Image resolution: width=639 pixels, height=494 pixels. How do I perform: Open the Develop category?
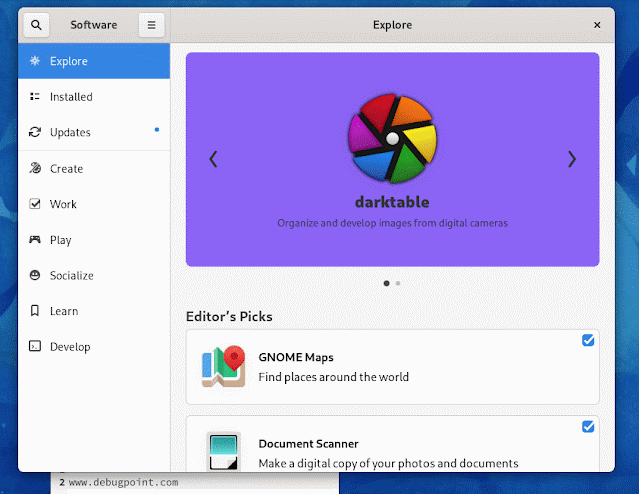click(x=94, y=347)
